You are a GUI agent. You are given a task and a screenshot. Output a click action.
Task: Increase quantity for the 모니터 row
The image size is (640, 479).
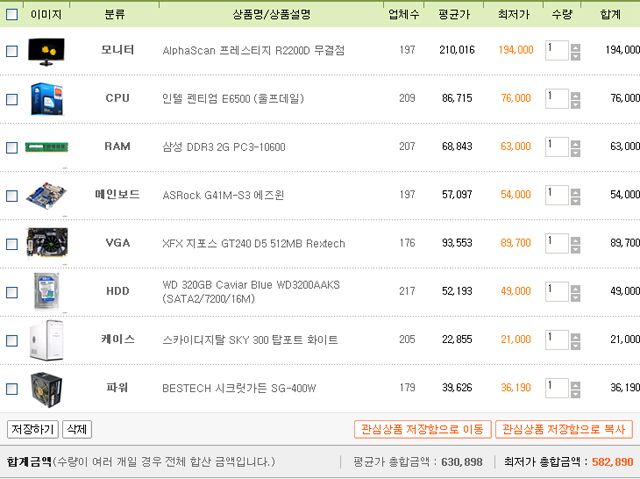tap(576, 47)
